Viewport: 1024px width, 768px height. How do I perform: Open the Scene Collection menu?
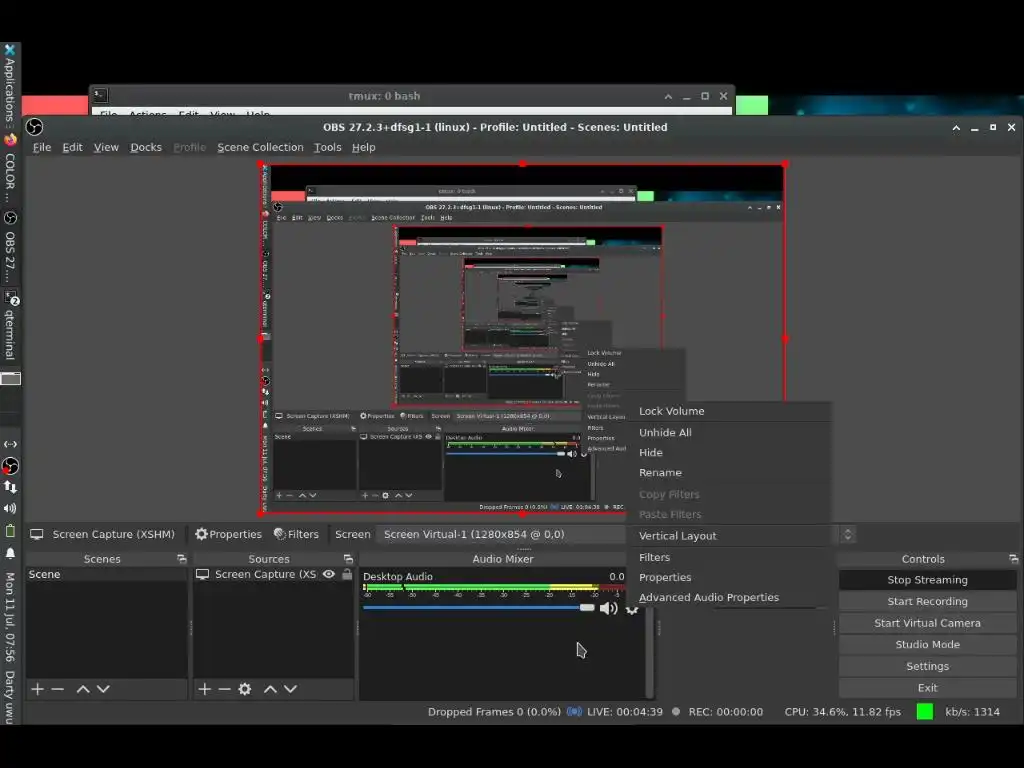pyautogui.click(x=260, y=148)
